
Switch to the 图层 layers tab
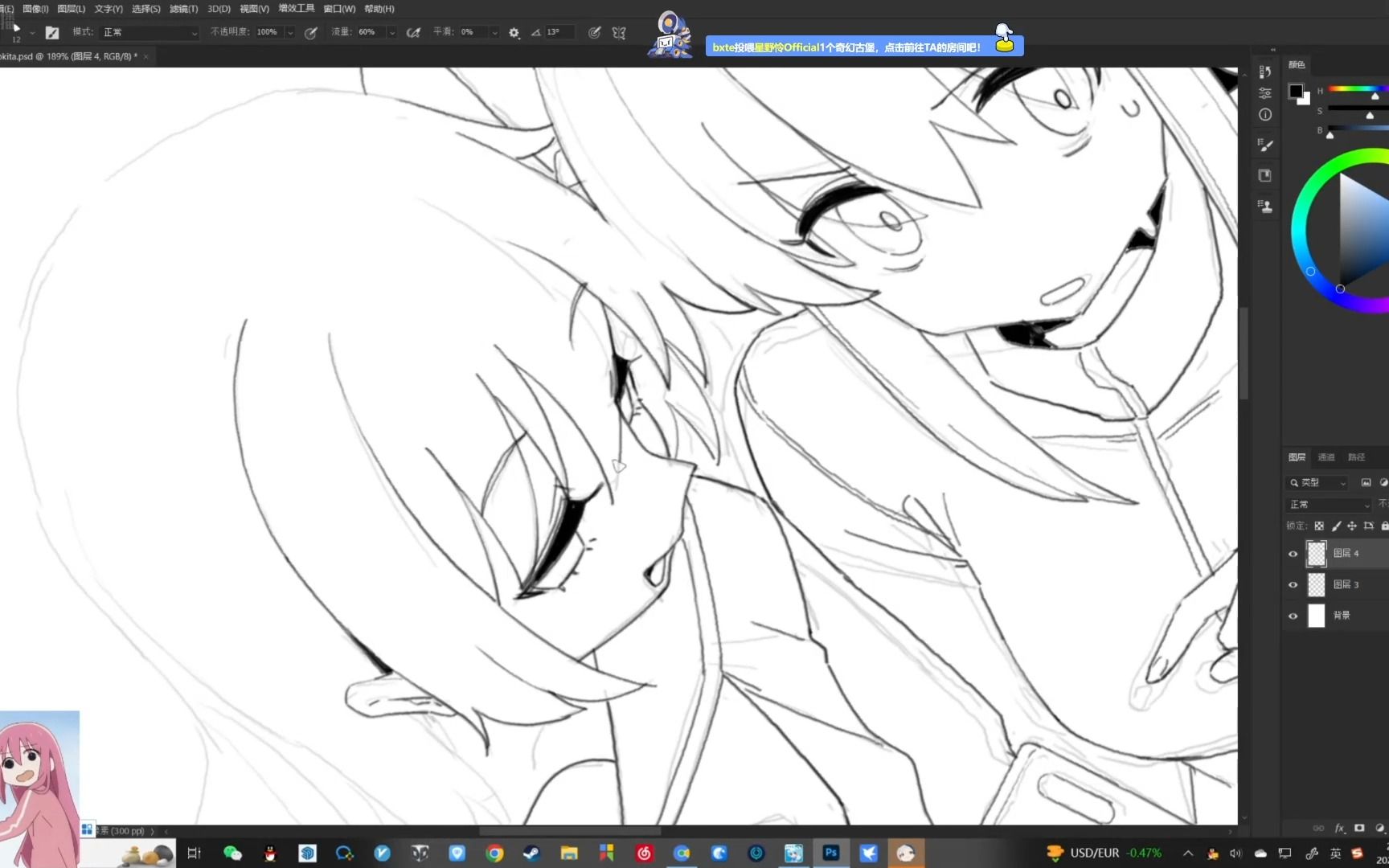click(x=1297, y=457)
